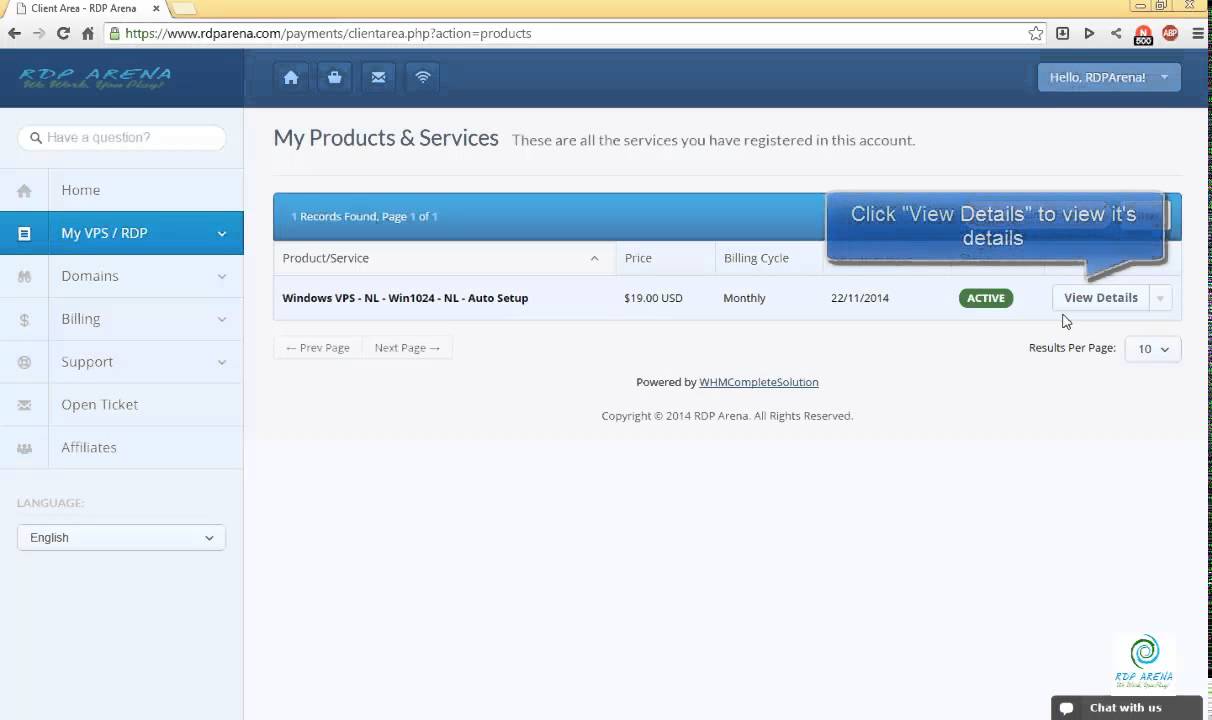
Task: Click the download-box extension icon in toolbar
Action: (x=1063, y=33)
